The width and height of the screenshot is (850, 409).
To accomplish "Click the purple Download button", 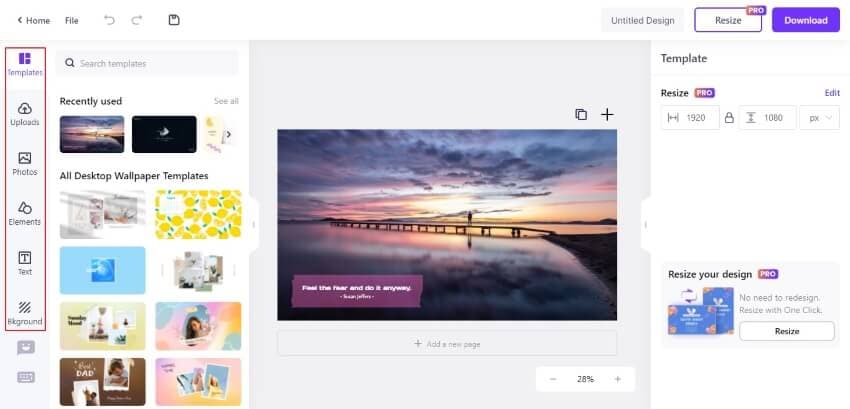I will click(x=806, y=20).
